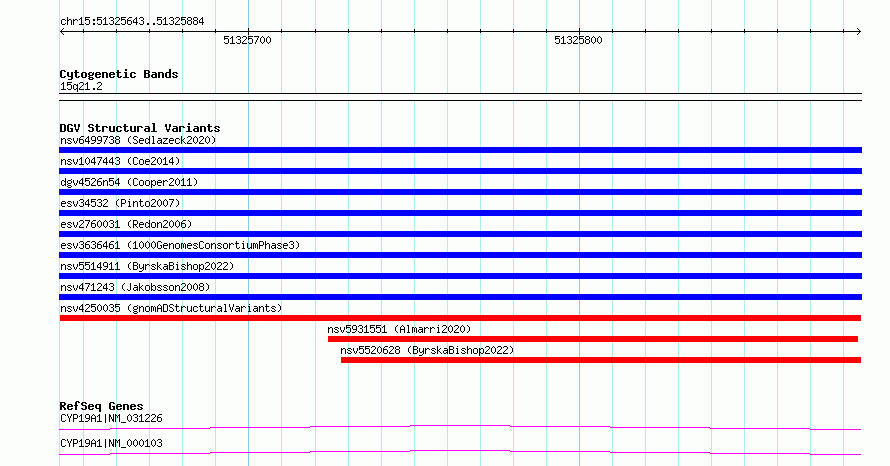Click the Cytogenetic Bands track title
Screen dimensions: 890x466
[119, 74]
